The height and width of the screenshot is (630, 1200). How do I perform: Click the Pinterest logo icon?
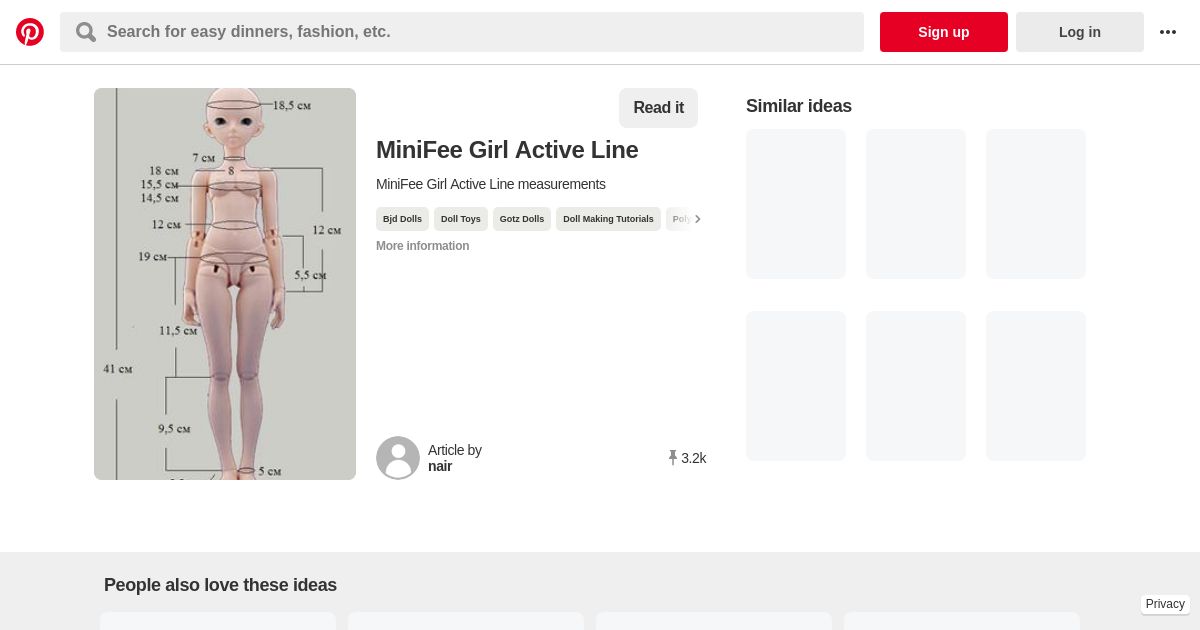coord(30,32)
